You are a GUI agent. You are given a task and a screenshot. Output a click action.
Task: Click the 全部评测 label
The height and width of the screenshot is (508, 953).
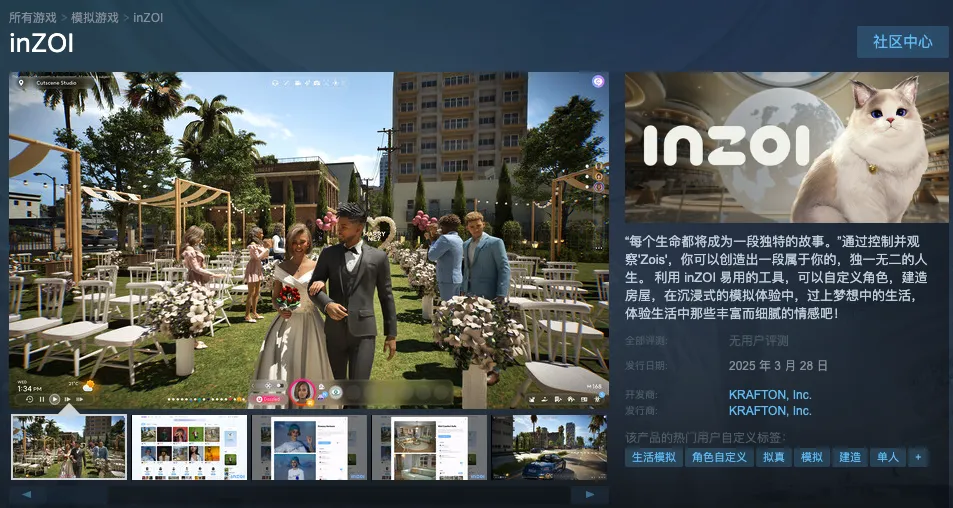coord(645,341)
